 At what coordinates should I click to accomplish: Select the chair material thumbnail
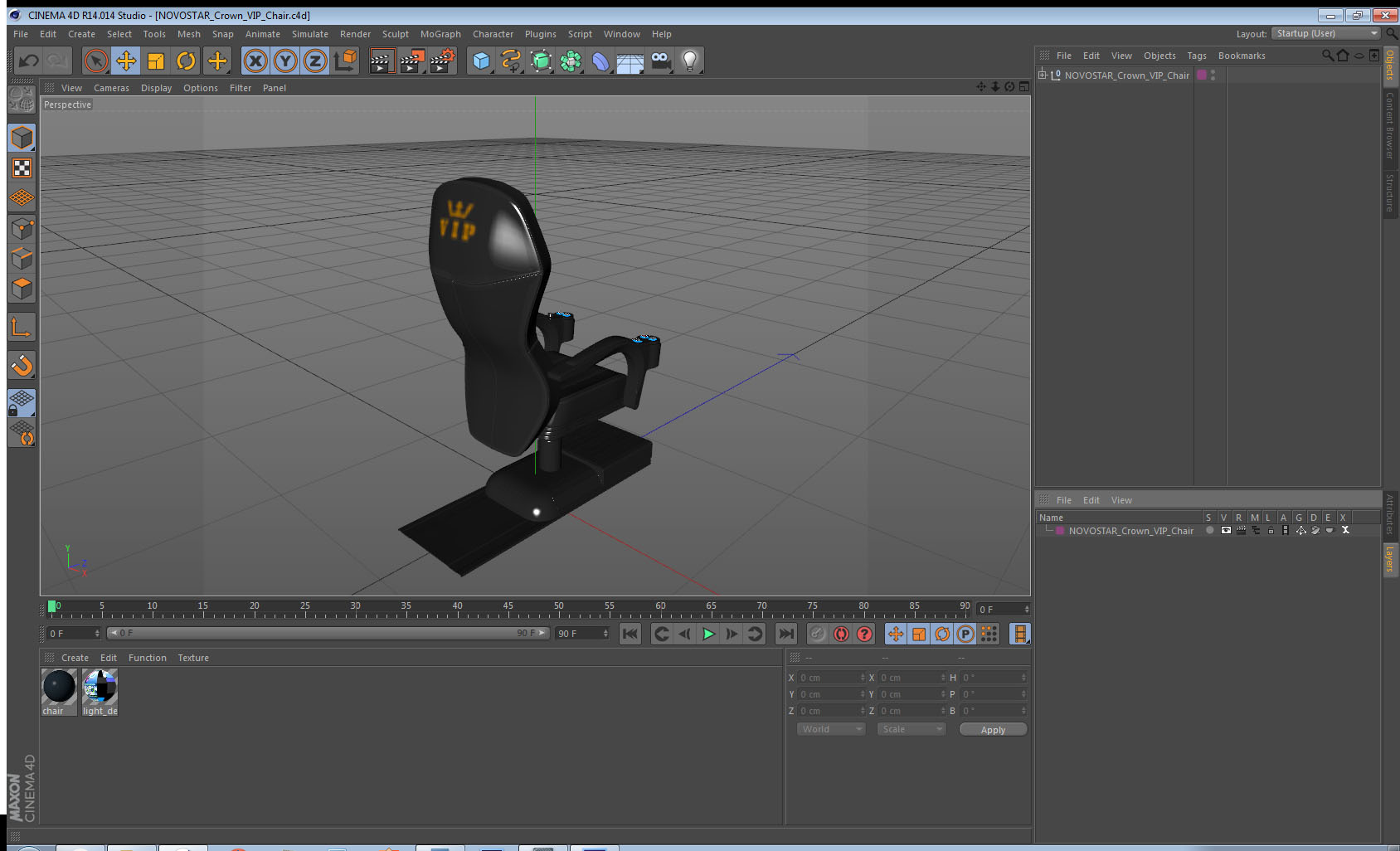59,692
